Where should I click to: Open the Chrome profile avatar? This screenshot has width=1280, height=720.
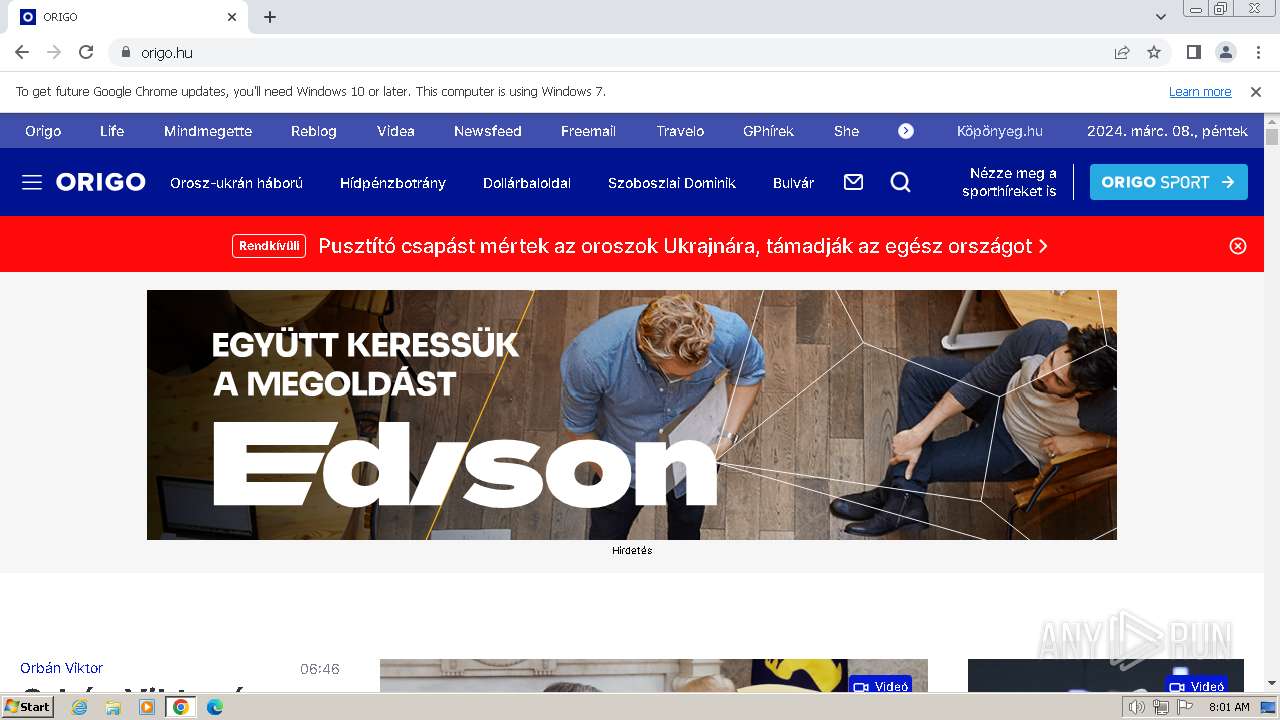coord(1225,52)
